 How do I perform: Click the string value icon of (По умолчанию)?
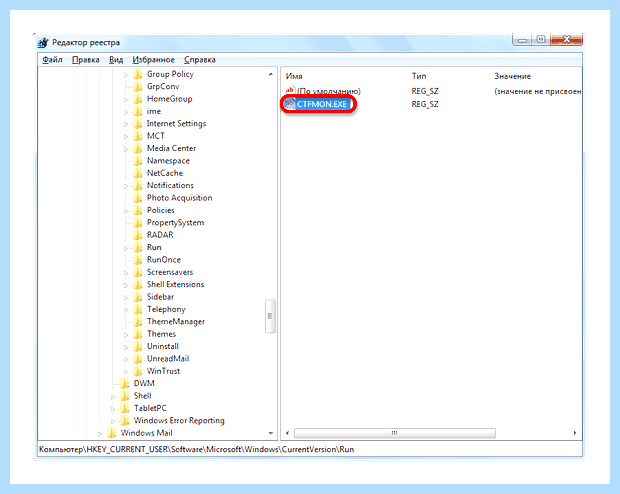tap(290, 91)
